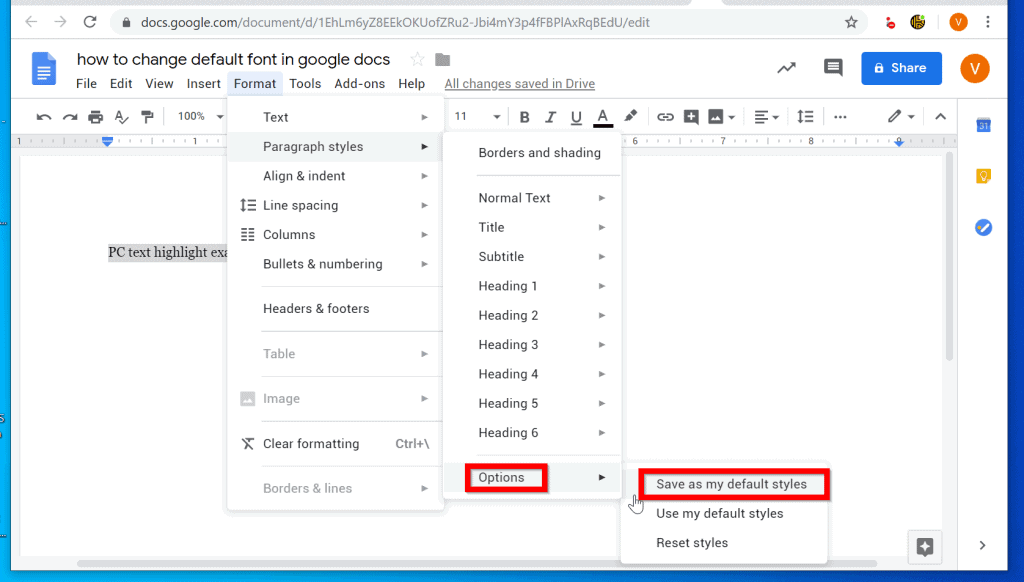Click the Explore button at bottom right

[x=925, y=547]
